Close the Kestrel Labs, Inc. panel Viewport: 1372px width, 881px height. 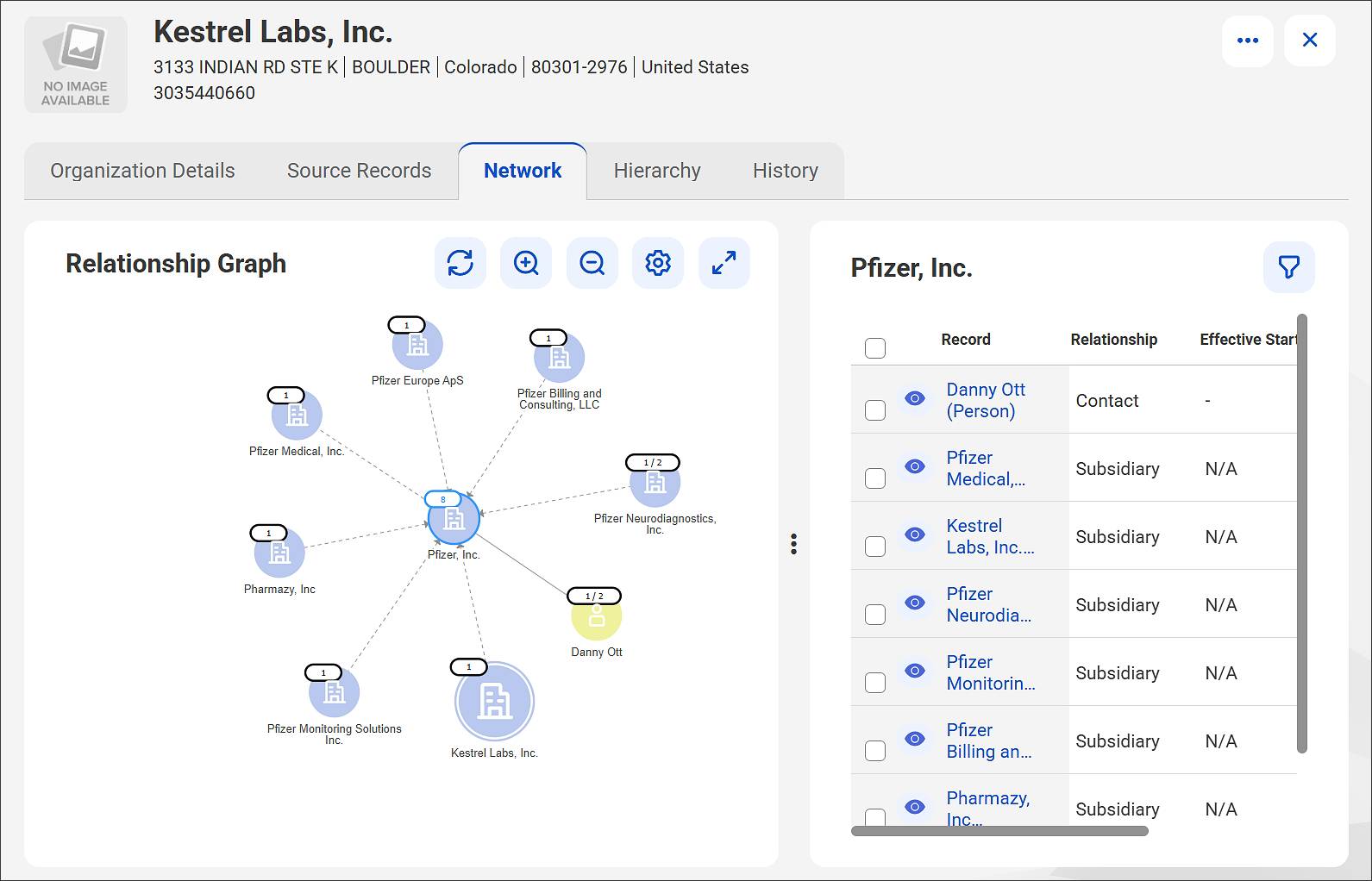pyautogui.click(x=1310, y=41)
